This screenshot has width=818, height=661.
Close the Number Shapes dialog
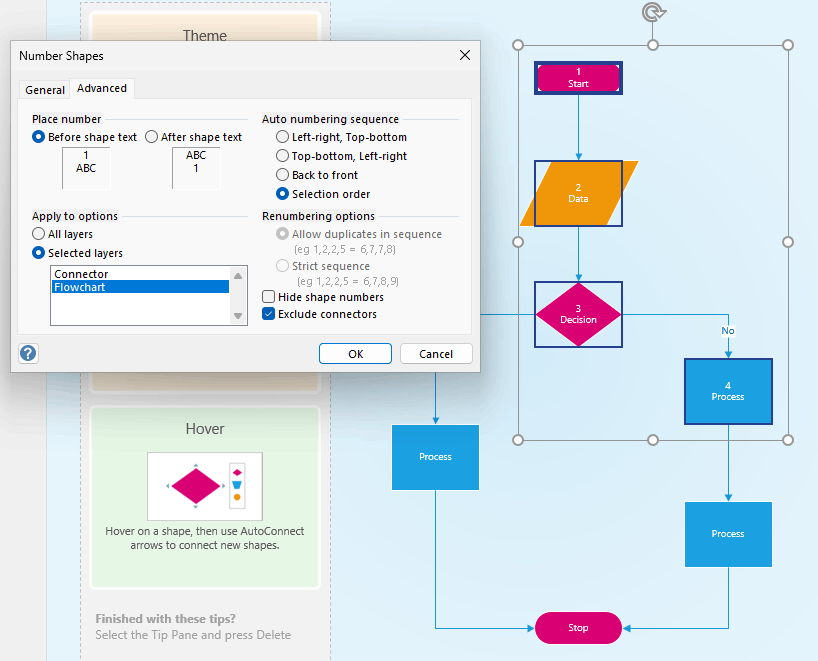pyautogui.click(x=465, y=55)
